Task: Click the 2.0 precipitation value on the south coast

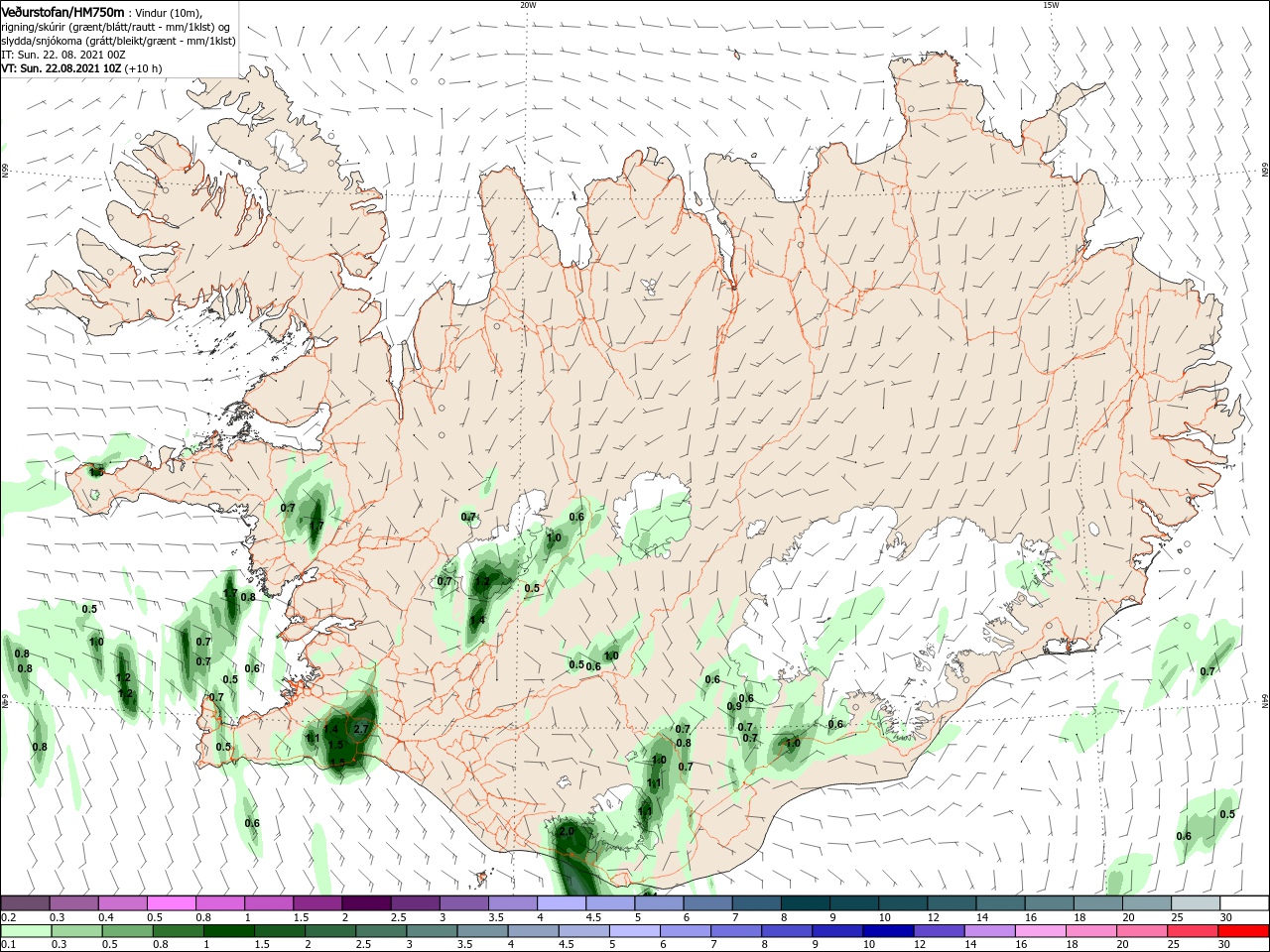Action: tap(567, 833)
